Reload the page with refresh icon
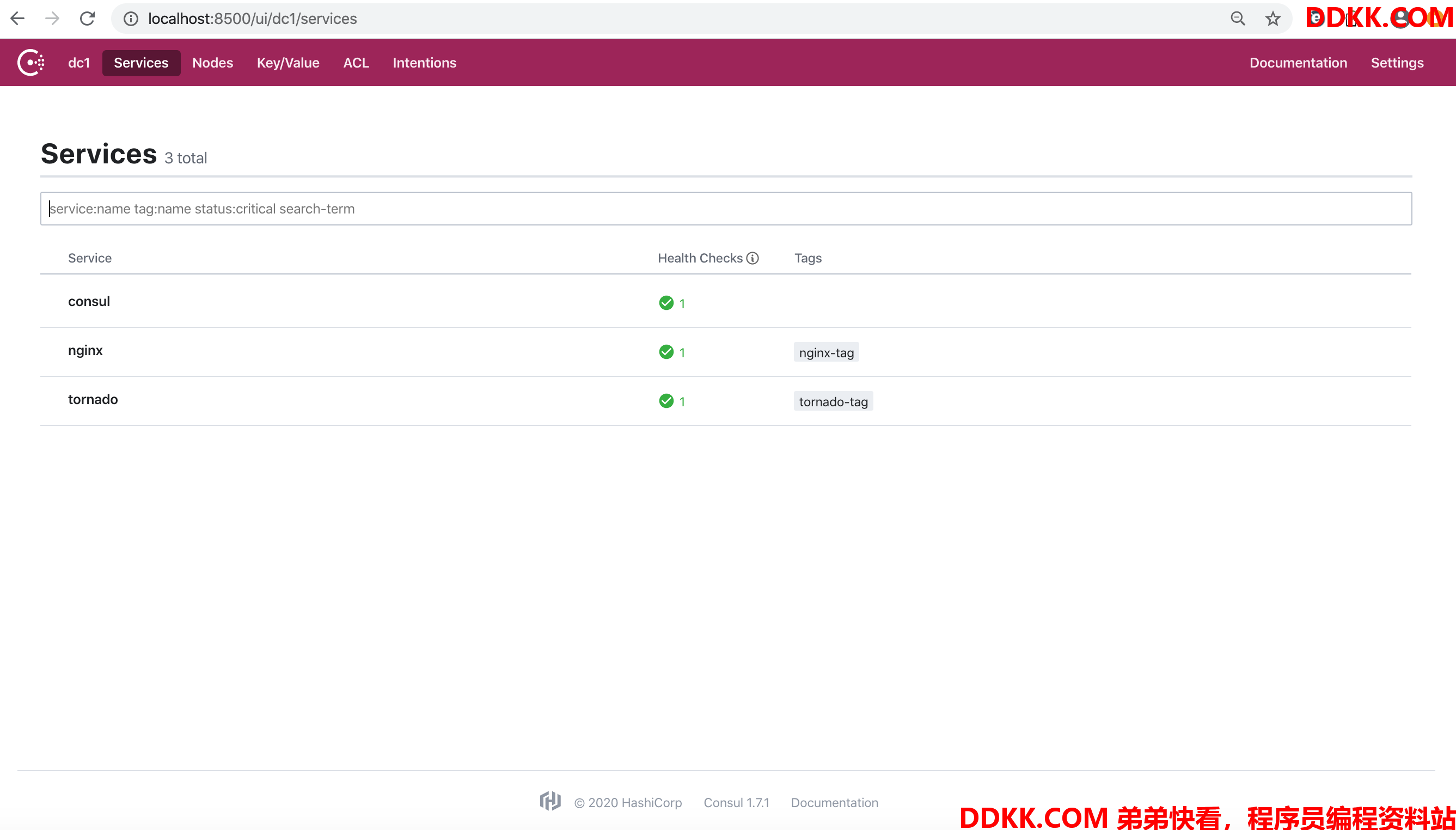Image resolution: width=1456 pixels, height=830 pixels. click(x=87, y=19)
